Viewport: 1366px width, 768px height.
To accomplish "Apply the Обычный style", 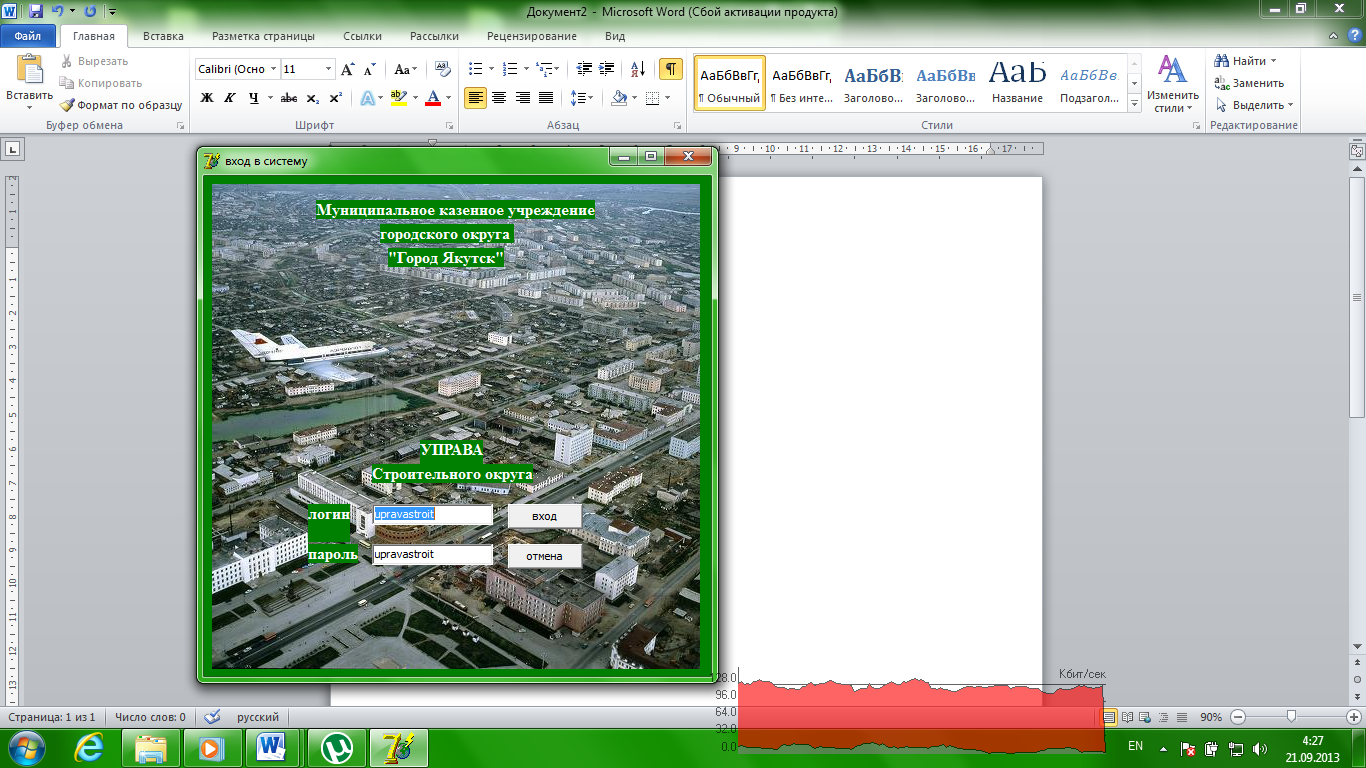I will 730,83.
